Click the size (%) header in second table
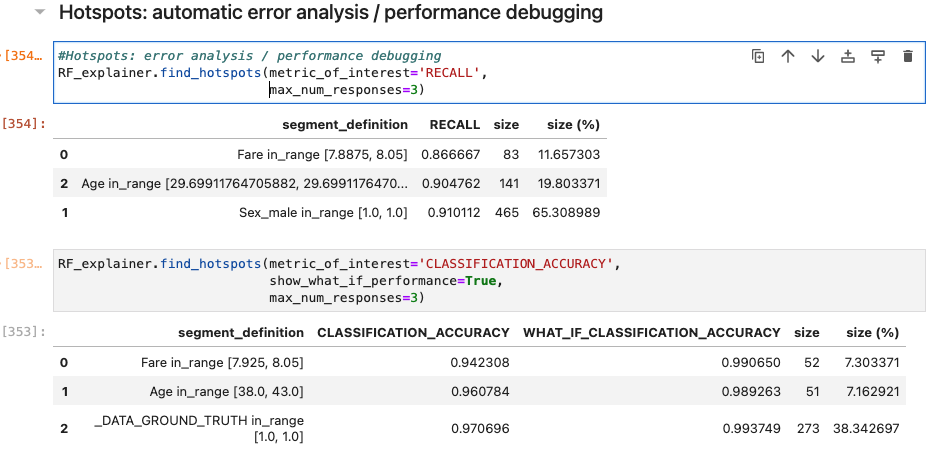The image size is (934, 457). (x=873, y=332)
